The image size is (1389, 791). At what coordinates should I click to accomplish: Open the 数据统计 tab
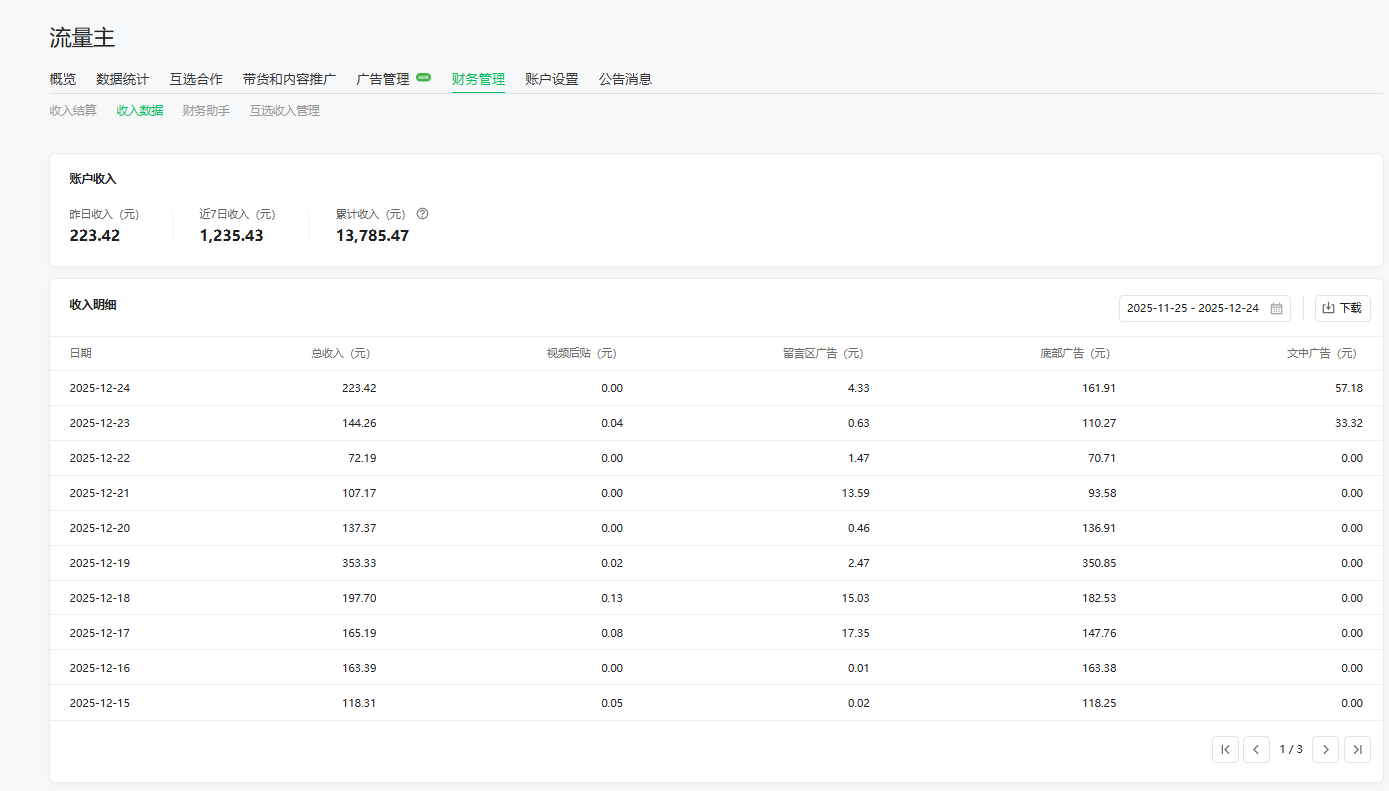122,79
